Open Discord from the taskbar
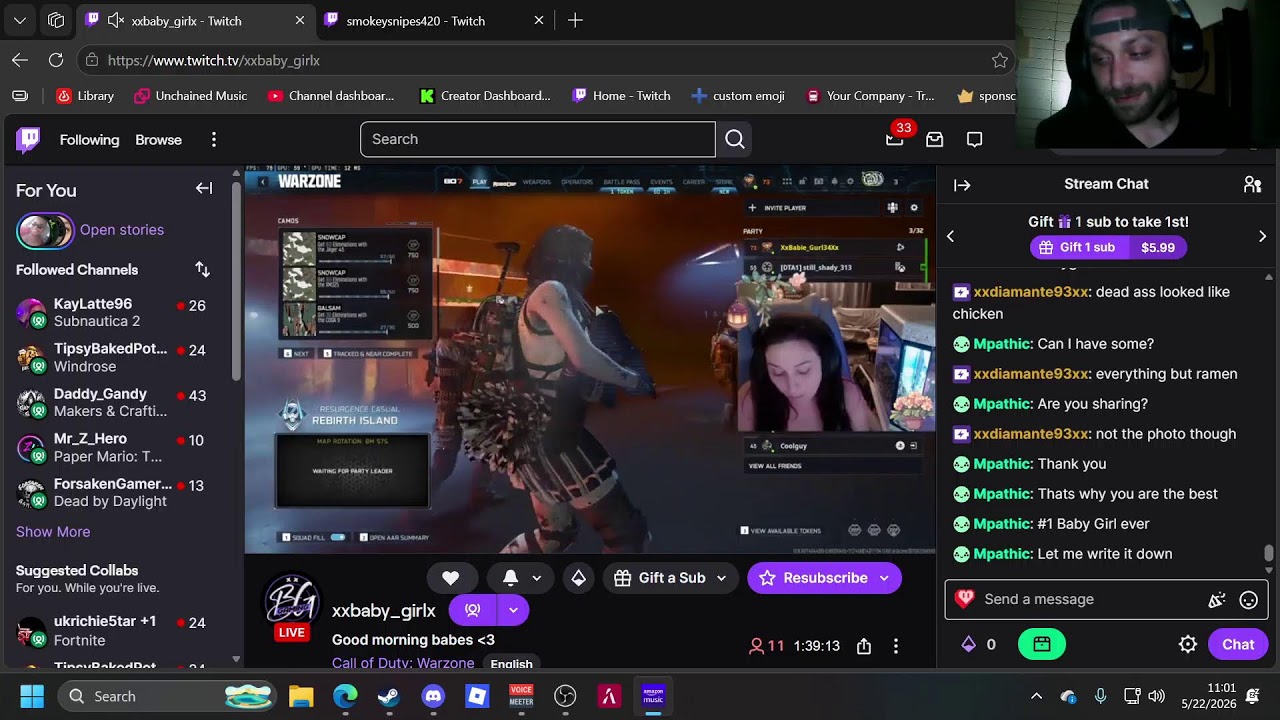The width and height of the screenshot is (1280, 720). [x=433, y=696]
